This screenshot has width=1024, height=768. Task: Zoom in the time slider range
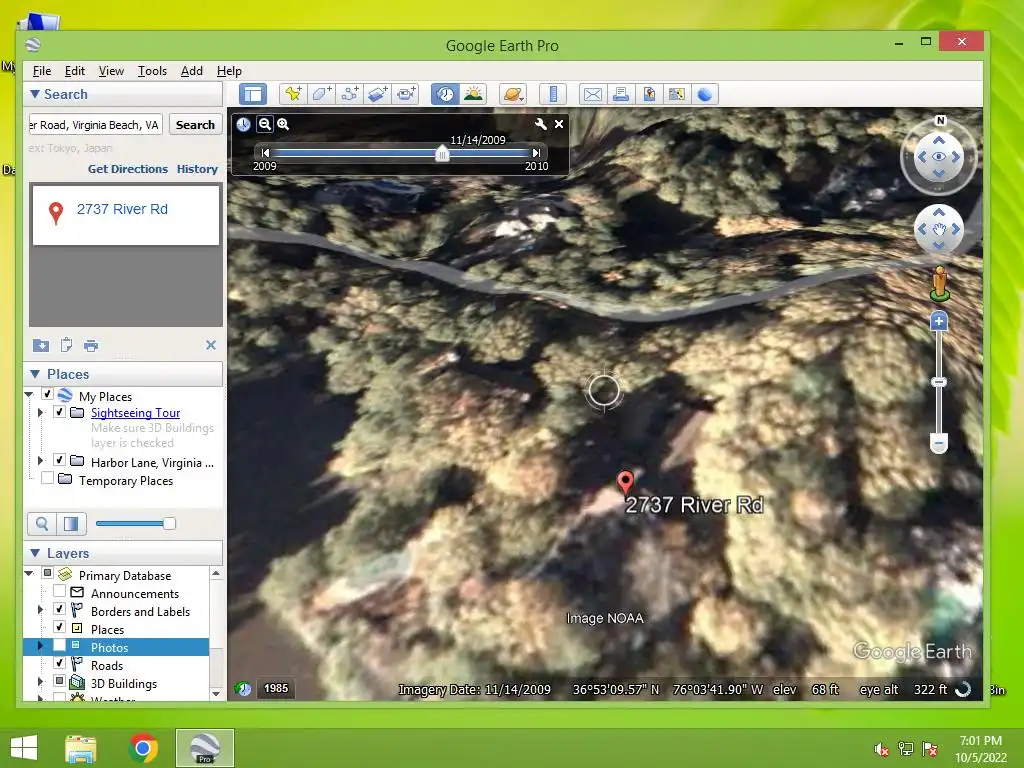(283, 124)
